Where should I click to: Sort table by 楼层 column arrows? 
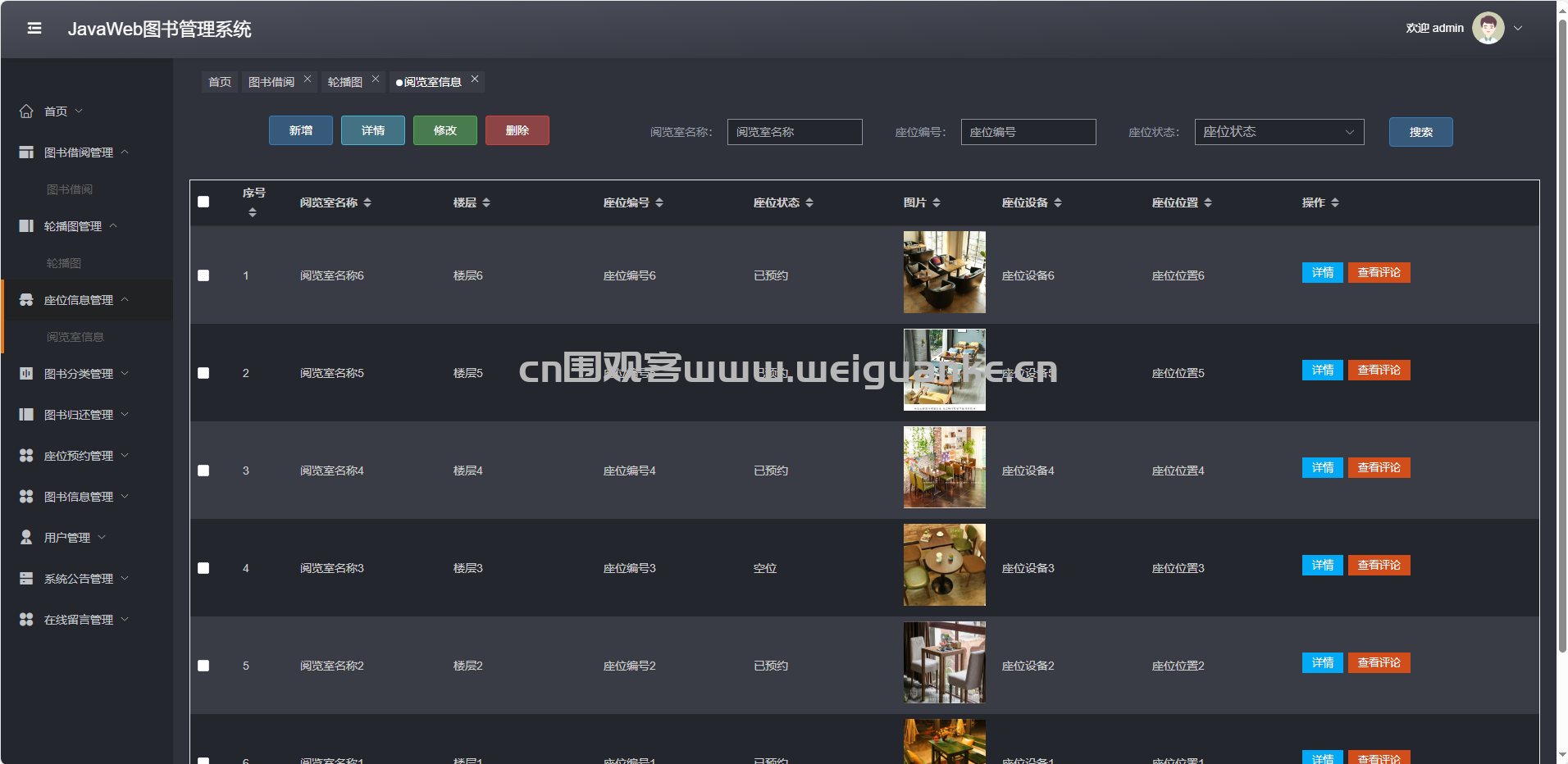click(x=486, y=202)
